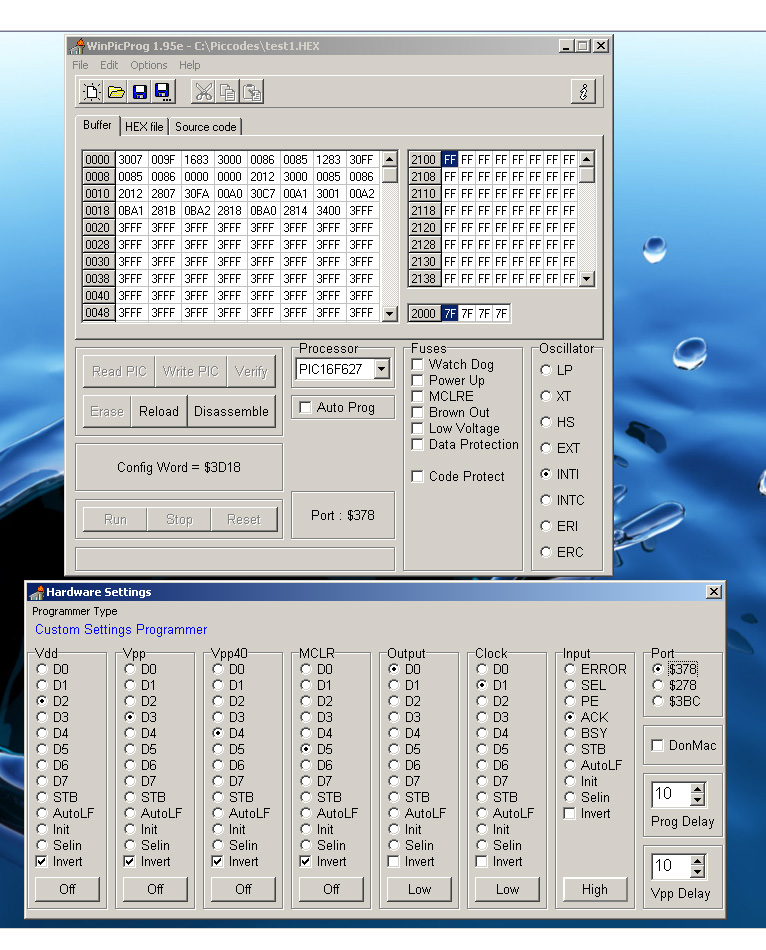Click the Reload button
This screenshot has height=950, width=766.
(x=159, y=411)
